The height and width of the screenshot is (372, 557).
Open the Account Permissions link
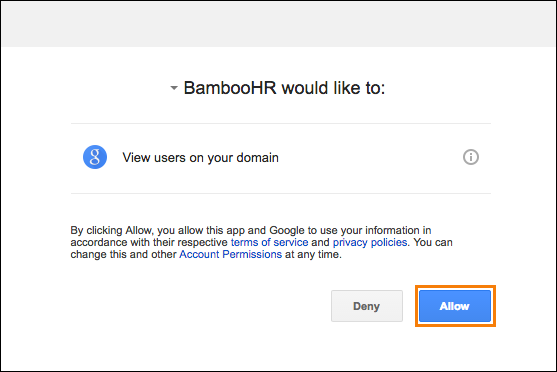(x=231, y=254)
